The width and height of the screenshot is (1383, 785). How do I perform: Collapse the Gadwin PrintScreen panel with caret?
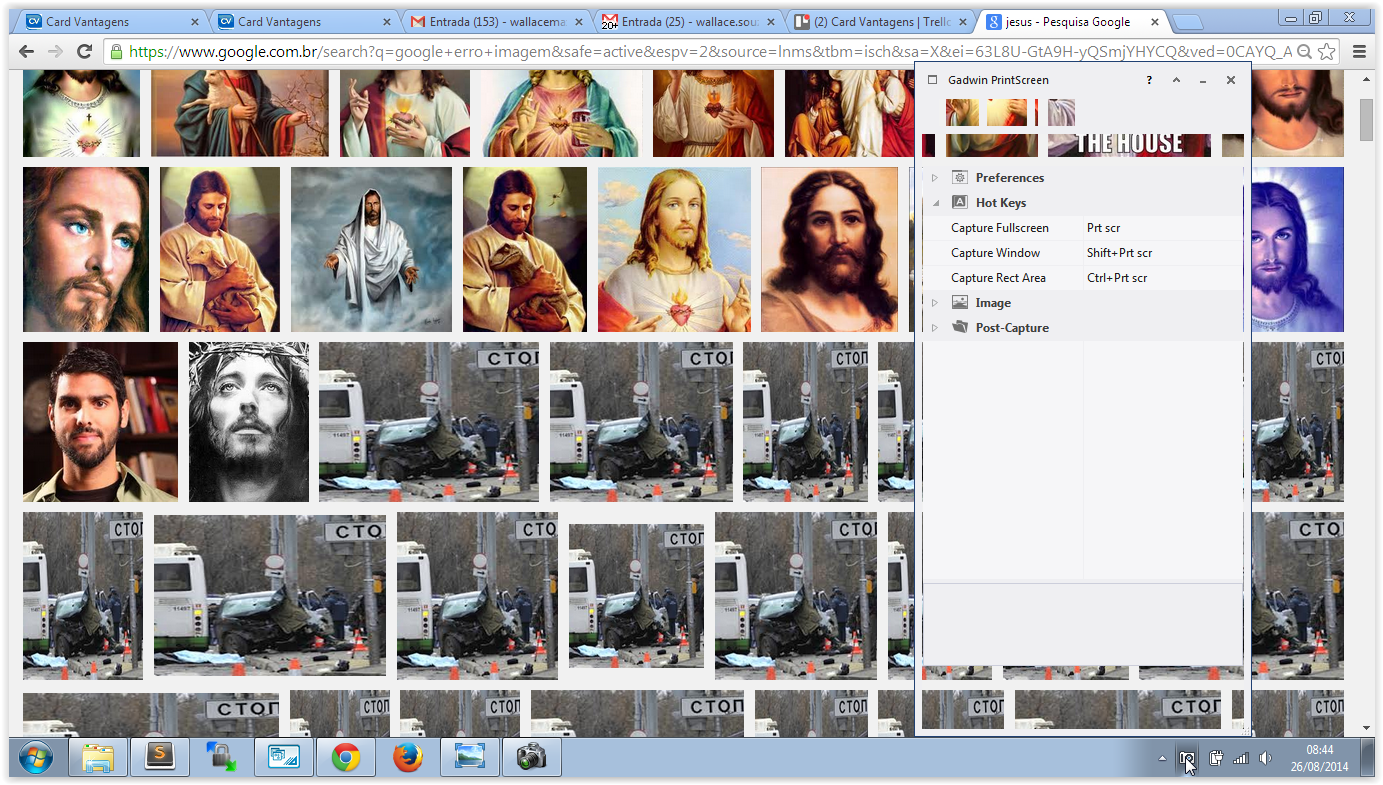(1176, 80)
